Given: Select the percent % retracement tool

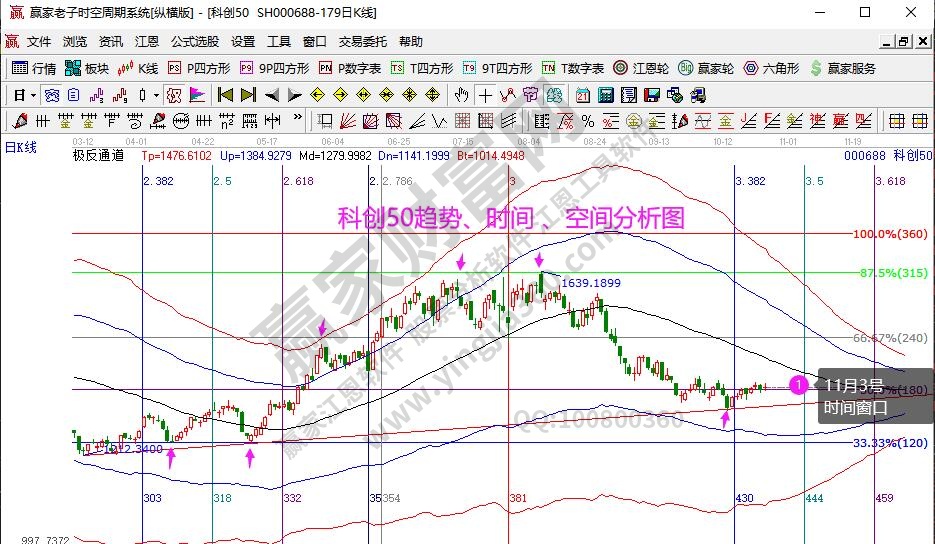Looking at the screenshot, I should pyautogui.click(x=588, y=122).
